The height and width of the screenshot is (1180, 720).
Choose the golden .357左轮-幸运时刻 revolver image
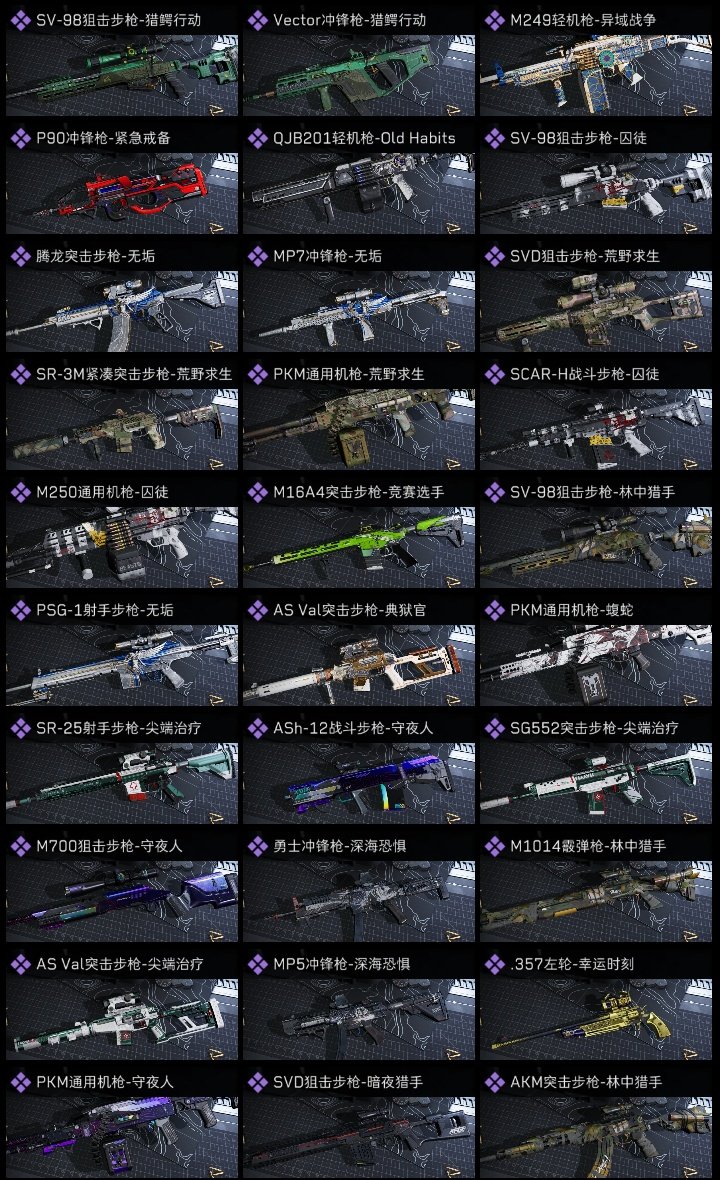point(596,1019)
